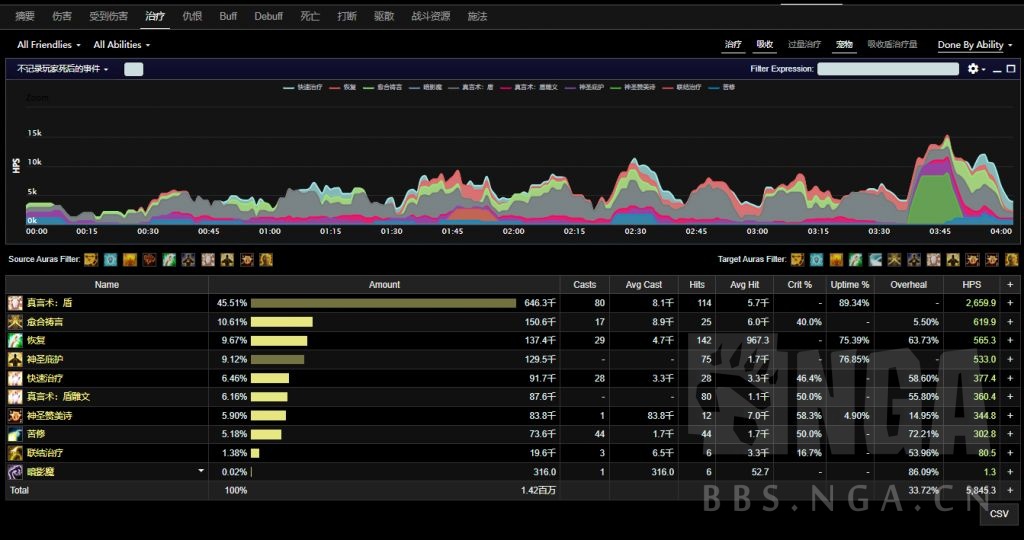Screen dimensions: 1024x540
Task: Click the 神圣庇护 ability icon
Action: [x=15, y=359]
